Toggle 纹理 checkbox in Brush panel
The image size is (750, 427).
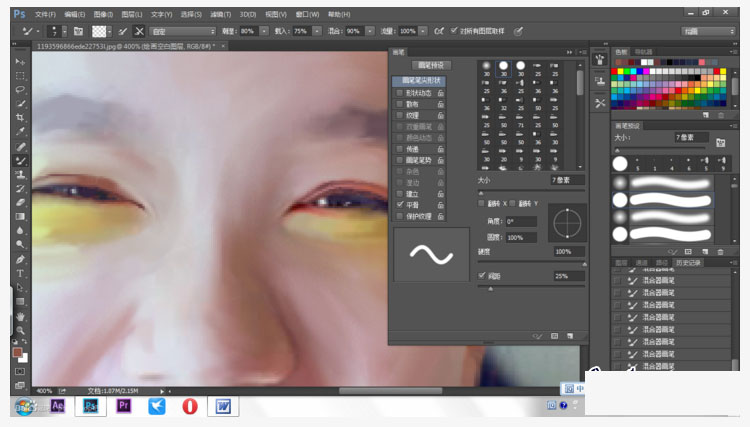pyautogui.click(x=399, y=115)
